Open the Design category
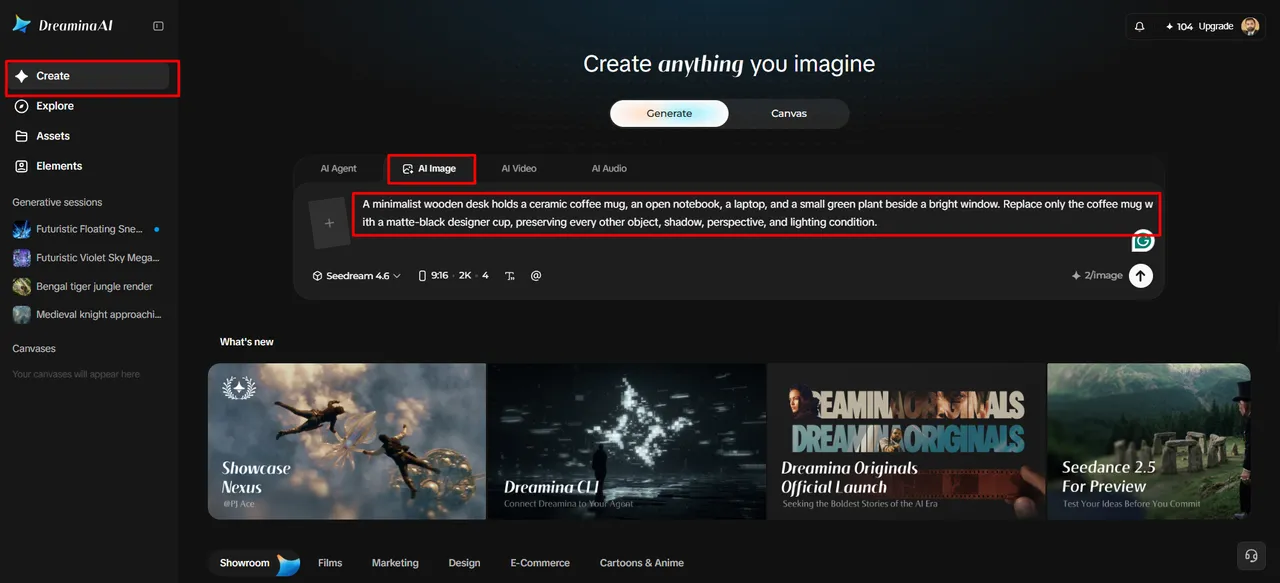This screenshot has width=1280, height=583. tap(464, 563)
